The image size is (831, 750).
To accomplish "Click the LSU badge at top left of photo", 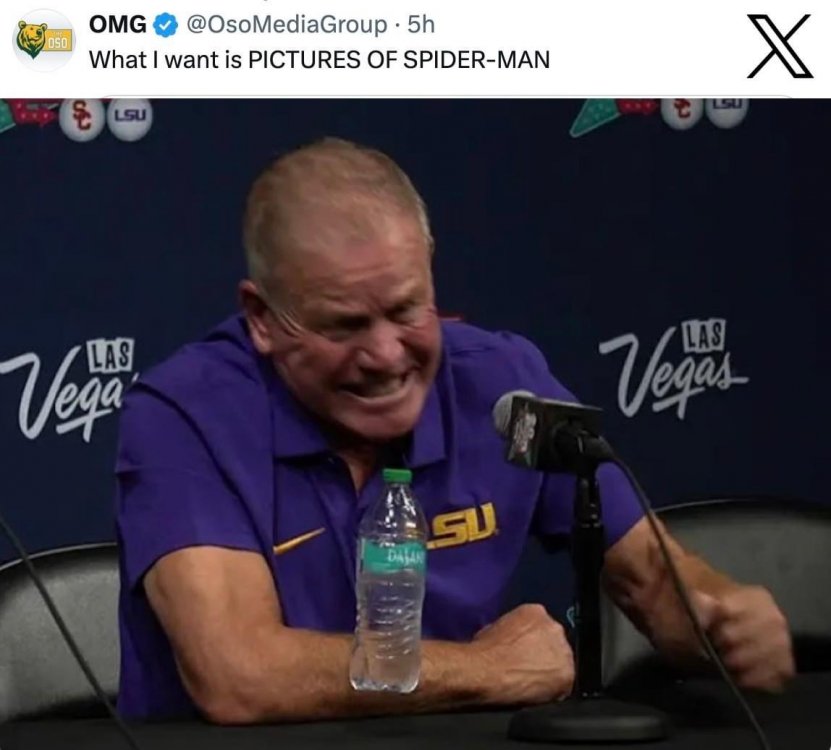I will (x=130, y=118).
